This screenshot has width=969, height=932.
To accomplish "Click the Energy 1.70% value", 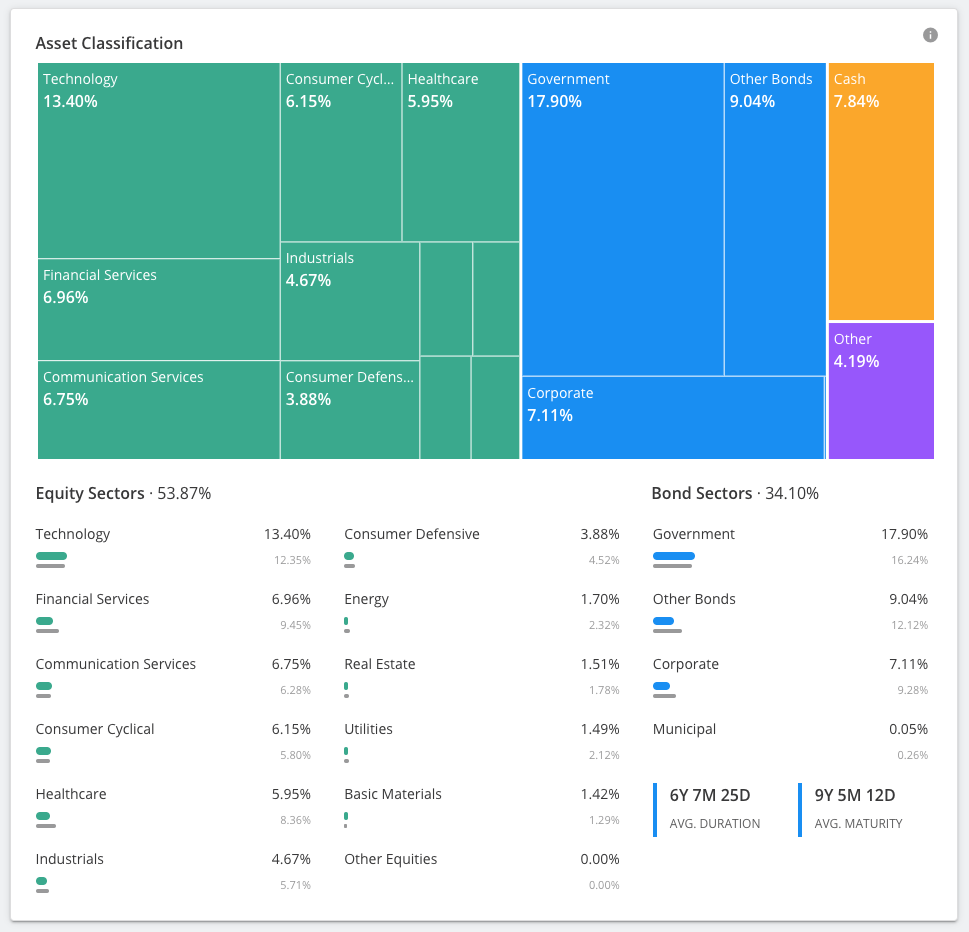I will [x=599, y=599].
